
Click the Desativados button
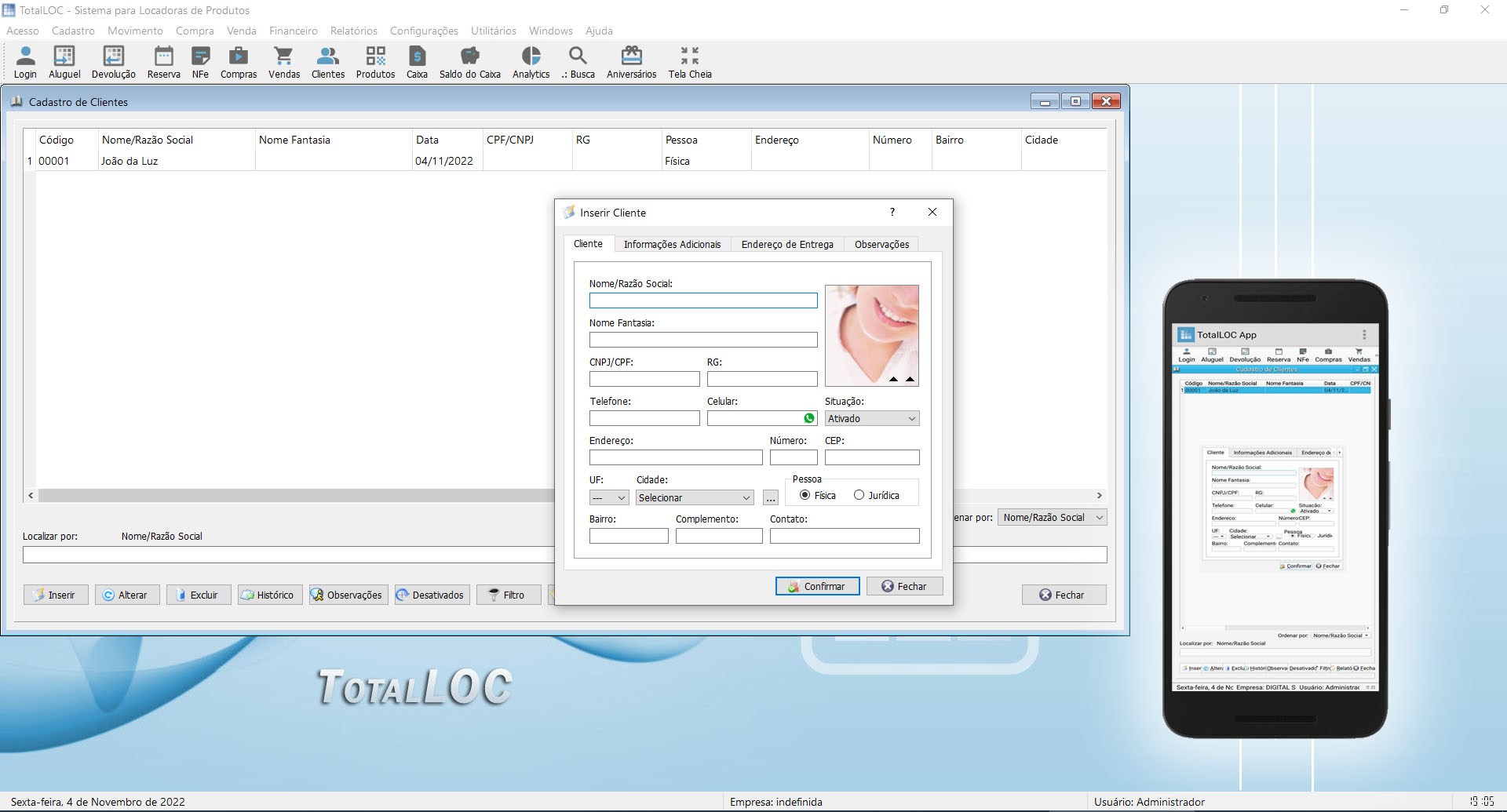coord(432,595)
